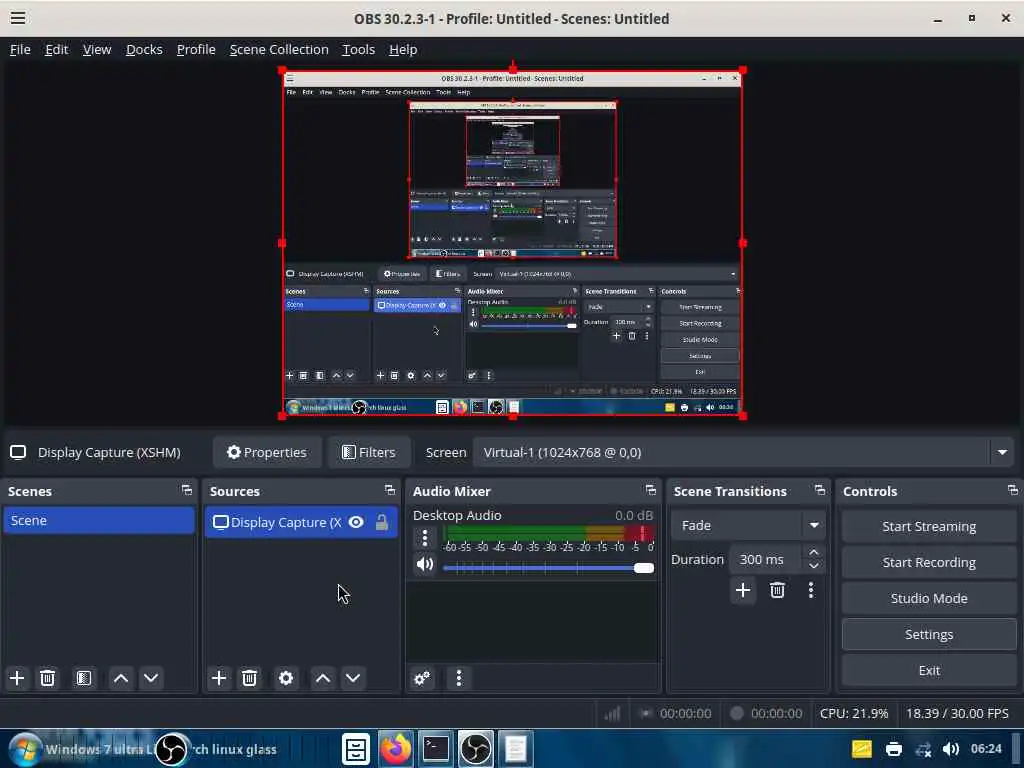Remove the scene transition via its trash icon

click(x=777, y=590)
